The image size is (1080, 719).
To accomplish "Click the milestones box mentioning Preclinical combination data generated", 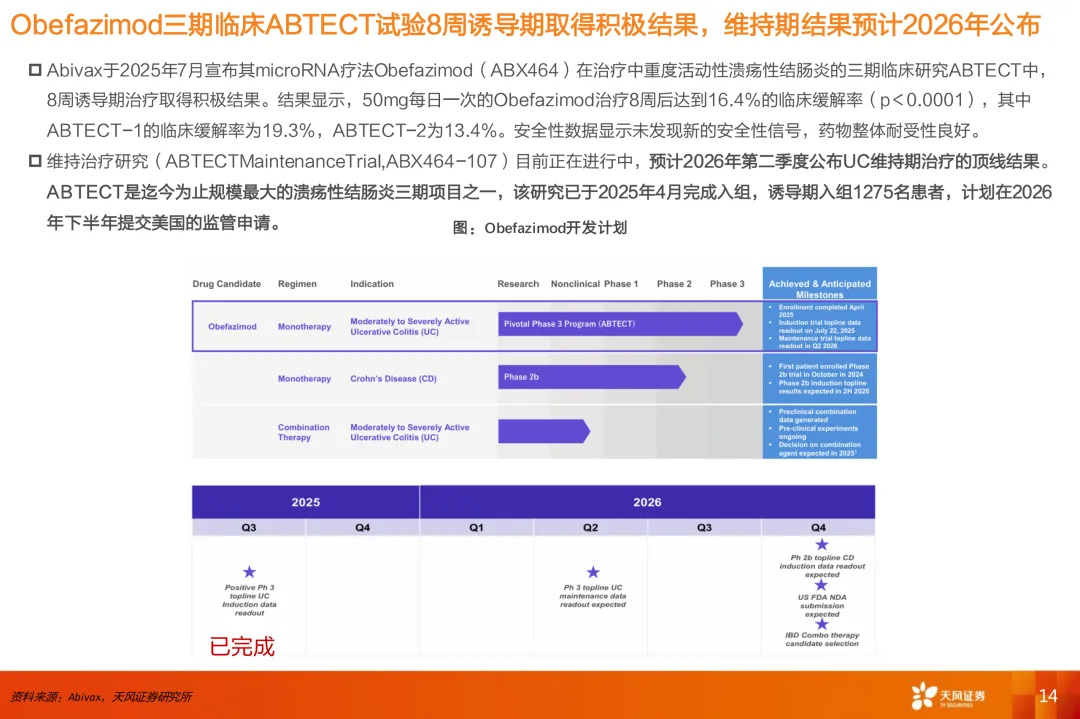I will 820,432.
